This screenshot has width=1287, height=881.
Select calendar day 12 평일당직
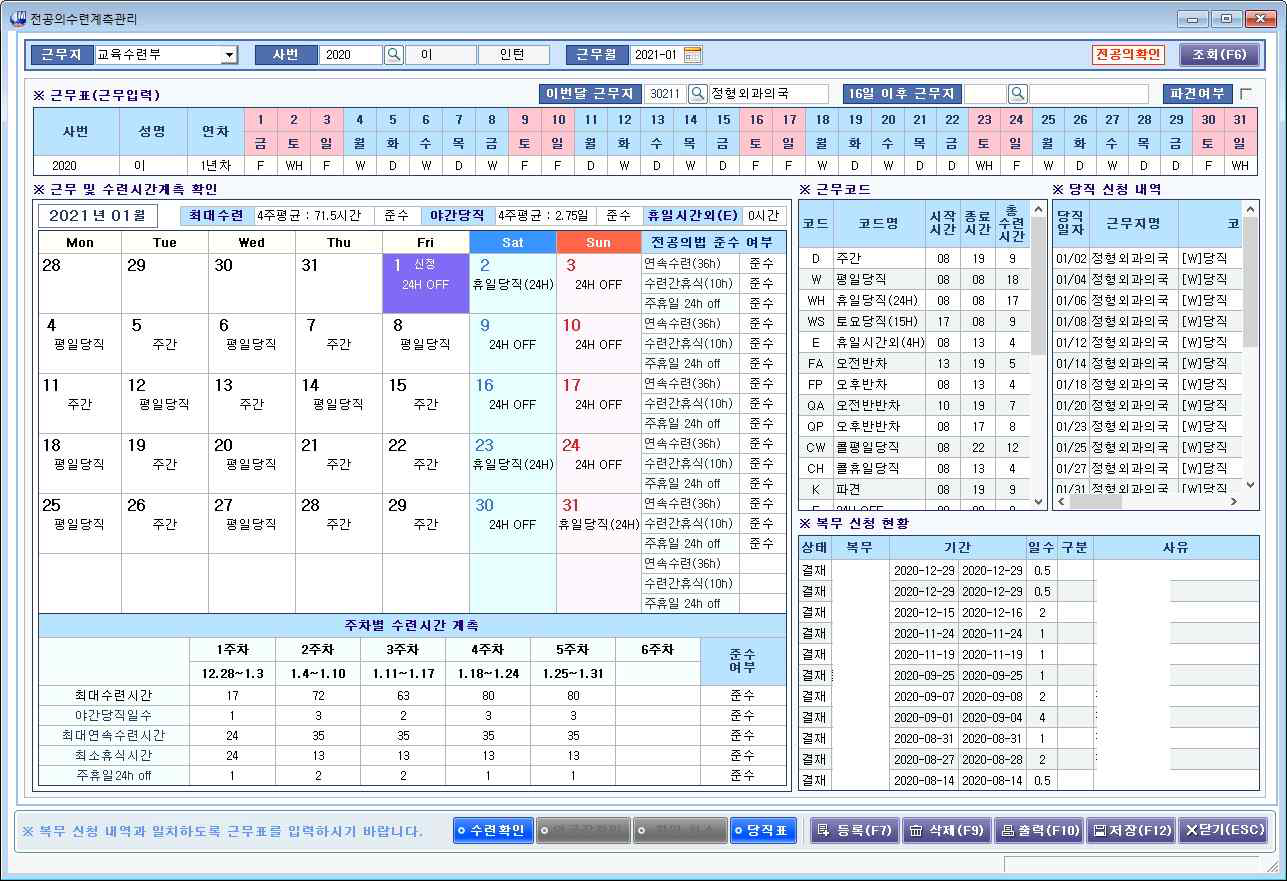(165, 403)
